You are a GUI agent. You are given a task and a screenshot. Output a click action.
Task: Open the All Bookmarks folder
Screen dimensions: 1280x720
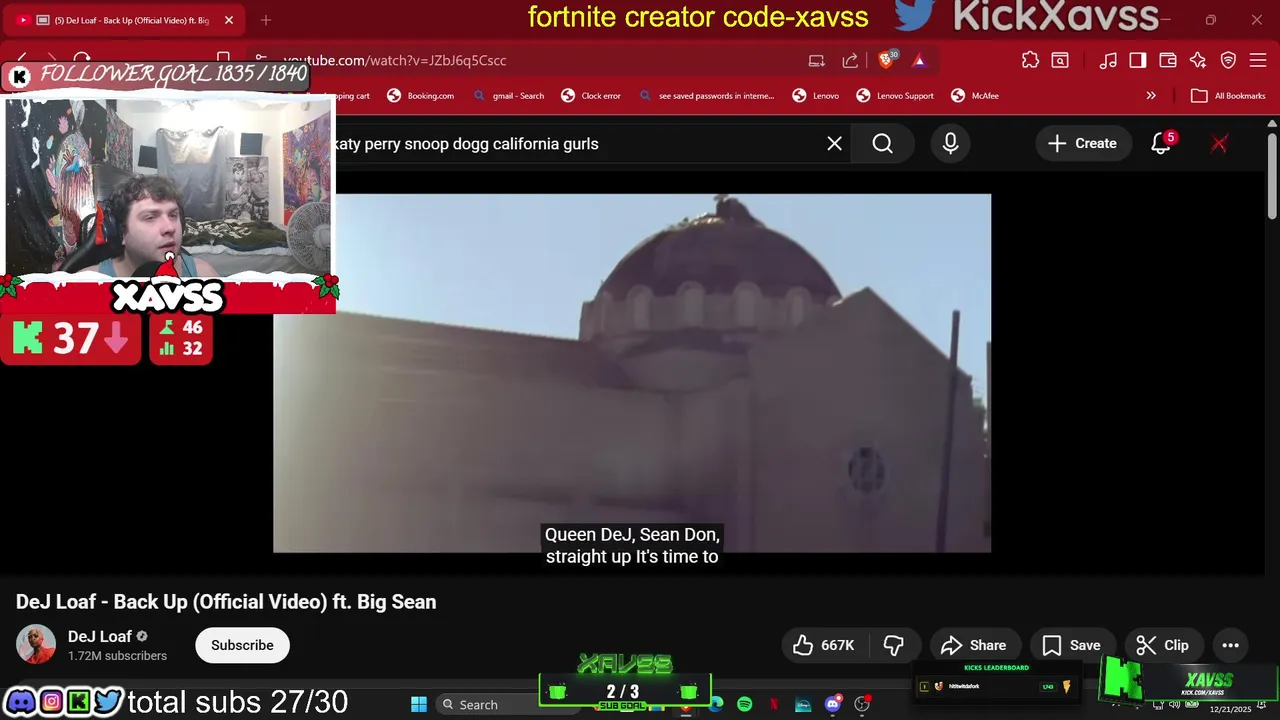(x=1228, y=96)
